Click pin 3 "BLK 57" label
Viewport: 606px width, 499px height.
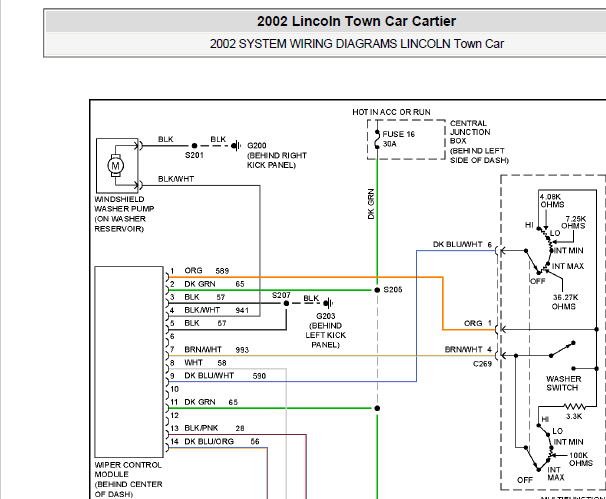point(204,297)
